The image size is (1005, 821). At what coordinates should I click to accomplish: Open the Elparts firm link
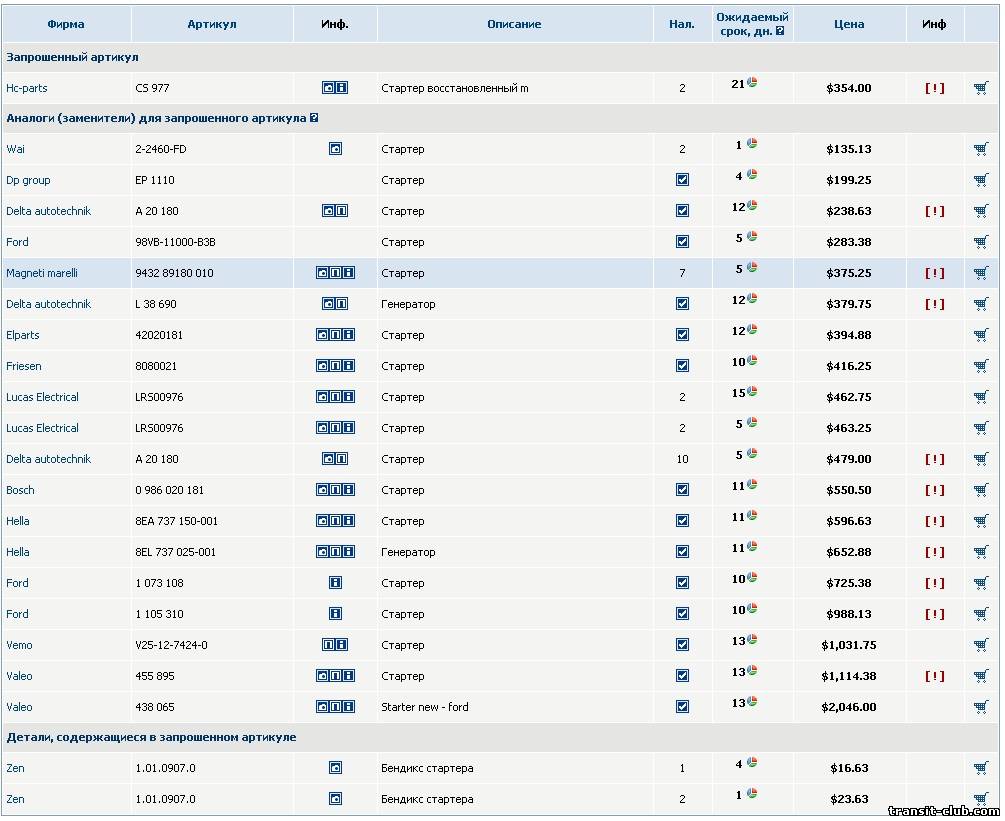22,335
